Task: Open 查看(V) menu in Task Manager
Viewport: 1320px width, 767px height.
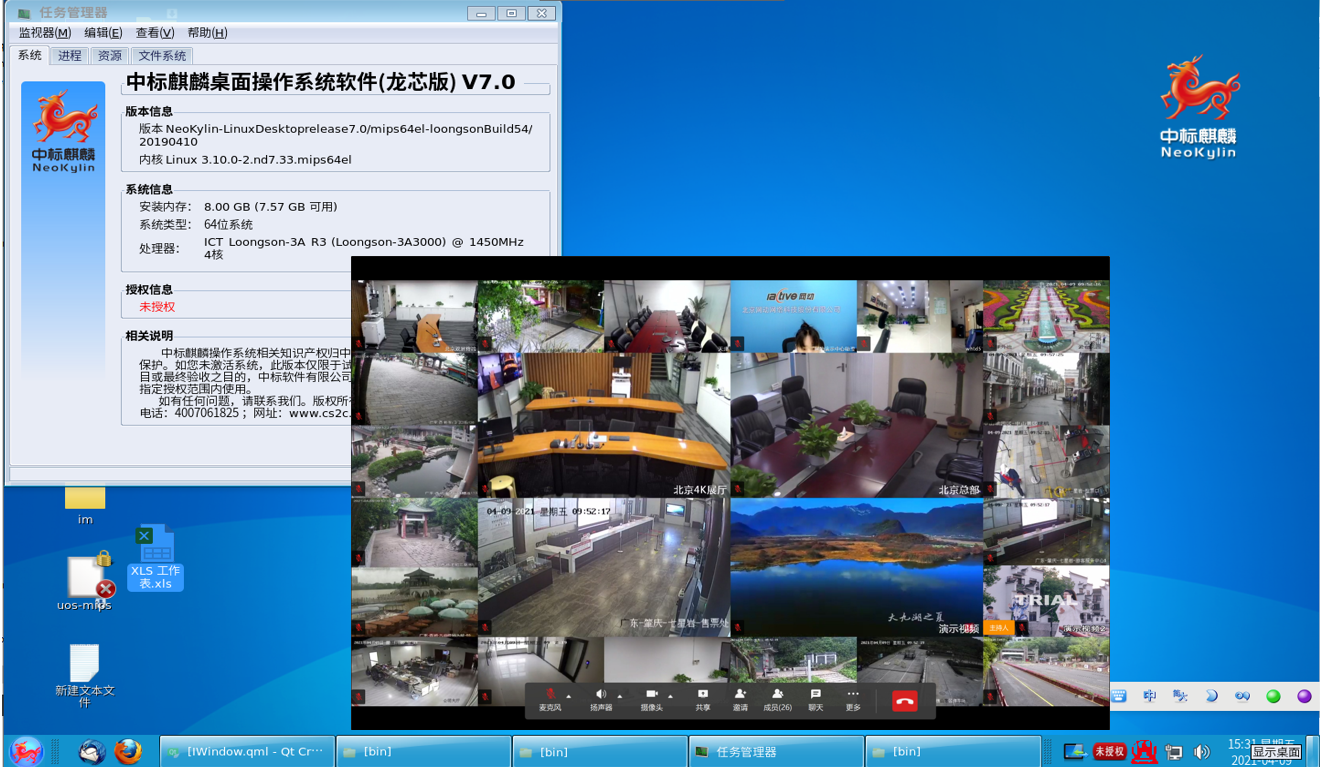Action: click(x=155, y=33)
